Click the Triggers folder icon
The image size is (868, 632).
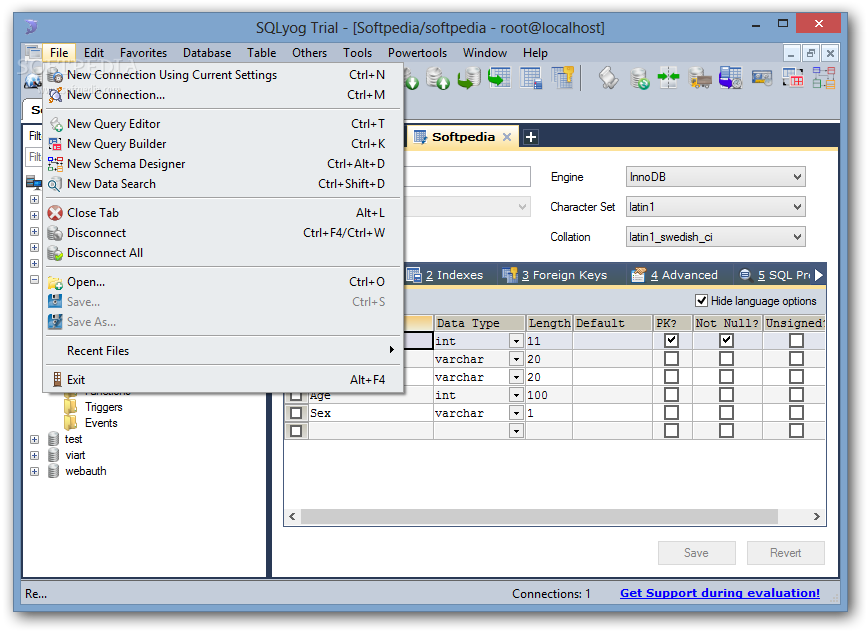71,407
